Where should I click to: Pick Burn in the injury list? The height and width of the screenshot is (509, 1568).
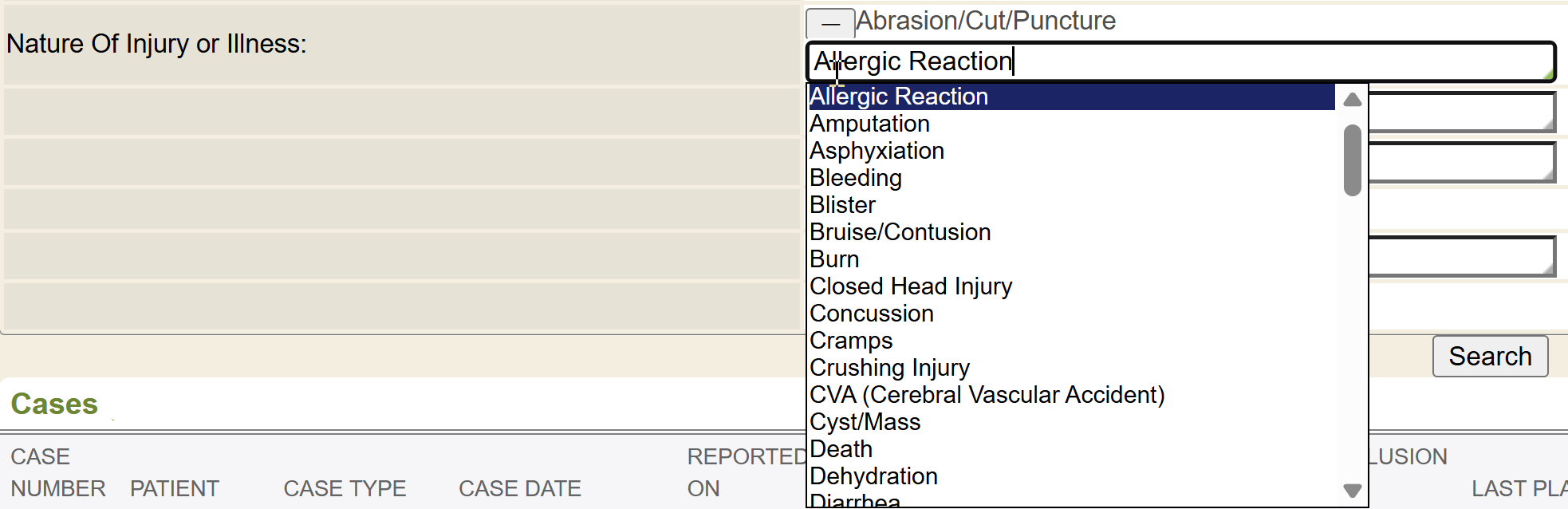834,259
